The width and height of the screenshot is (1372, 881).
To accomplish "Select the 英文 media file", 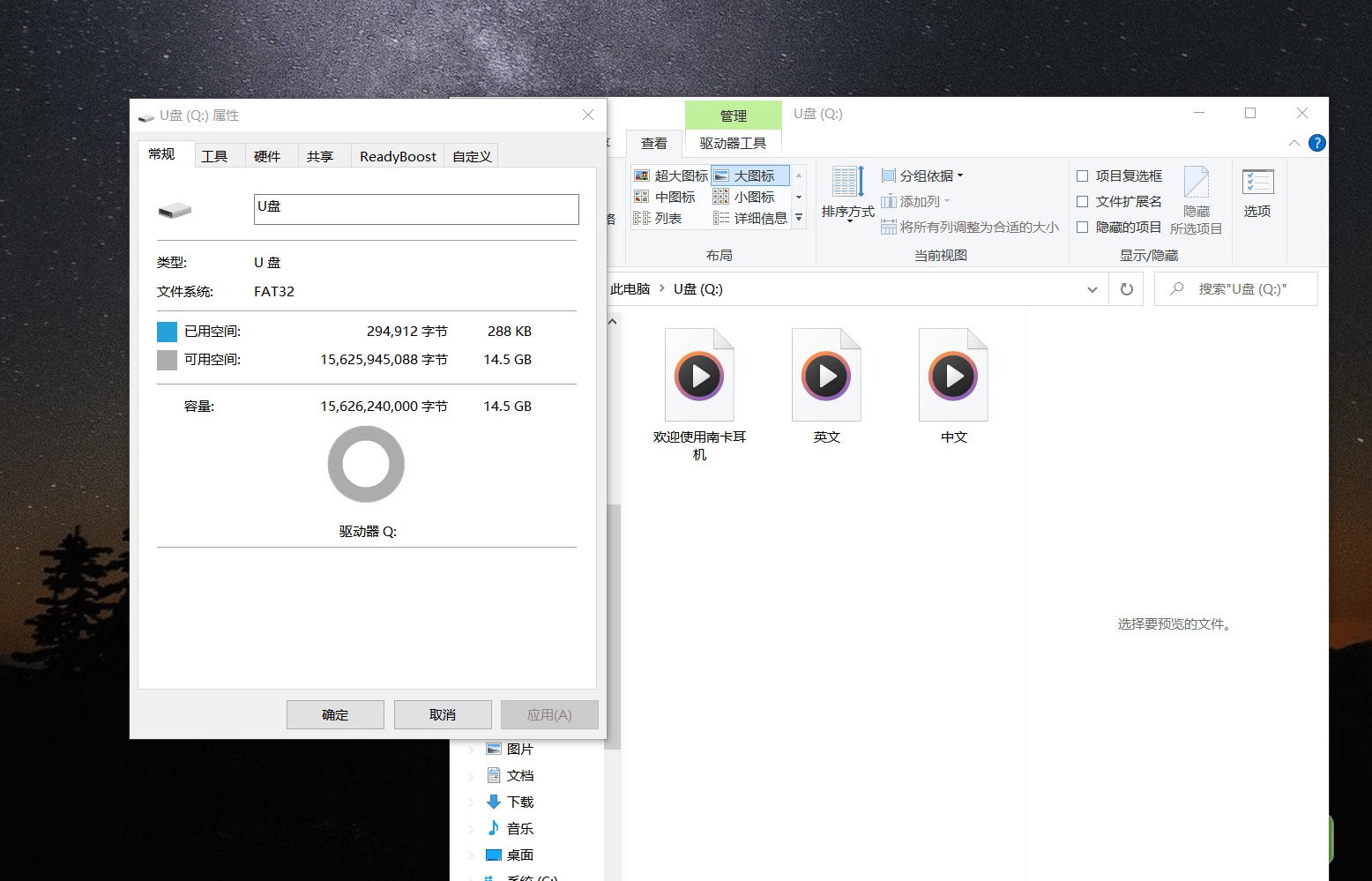I will (826, 387).
